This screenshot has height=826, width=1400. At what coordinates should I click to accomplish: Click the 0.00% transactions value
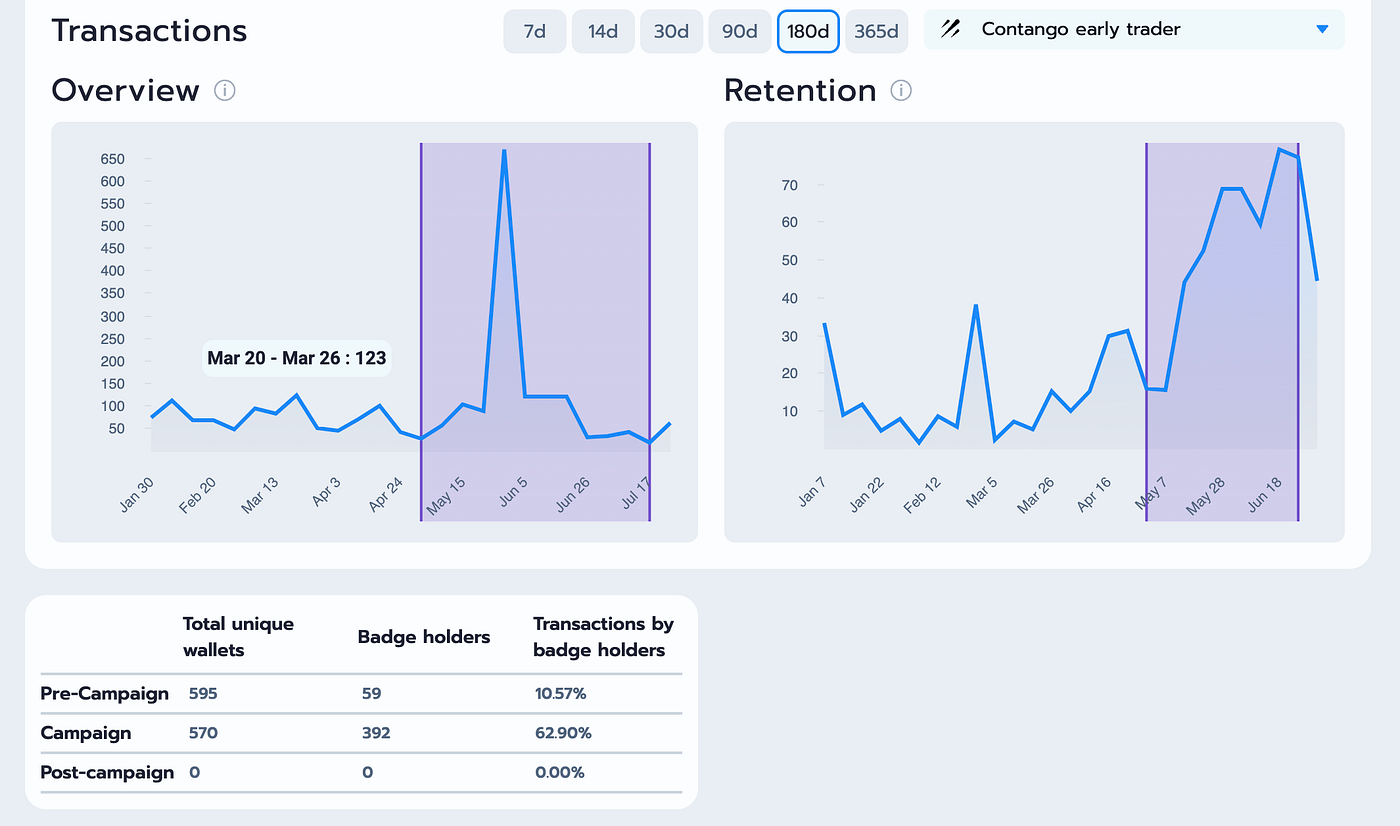pos(560,773)
